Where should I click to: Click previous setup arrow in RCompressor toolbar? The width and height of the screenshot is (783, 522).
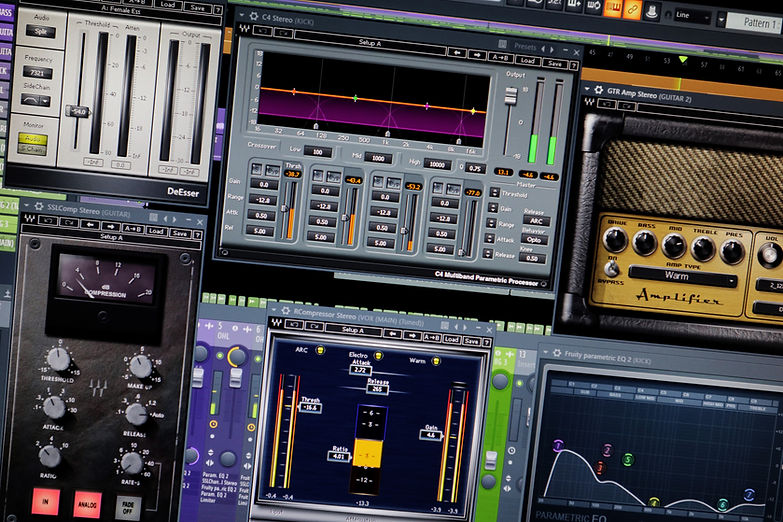click(392, 334)
